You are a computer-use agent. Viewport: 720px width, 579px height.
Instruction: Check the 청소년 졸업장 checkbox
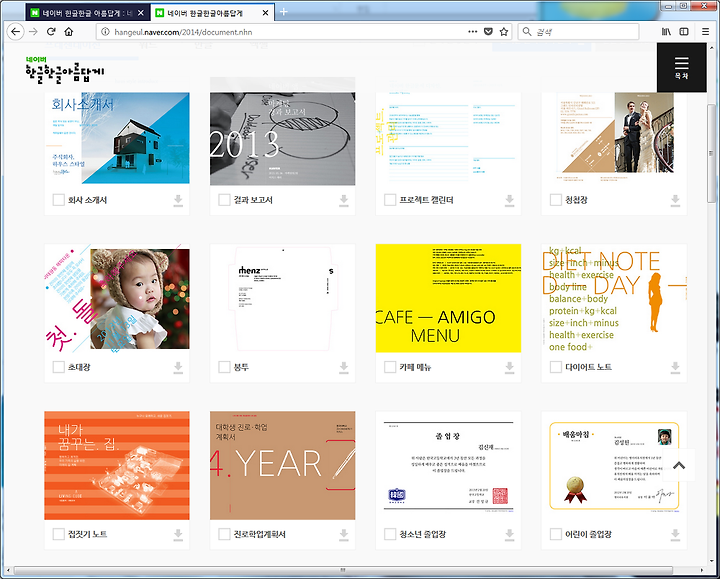point(390,534)
